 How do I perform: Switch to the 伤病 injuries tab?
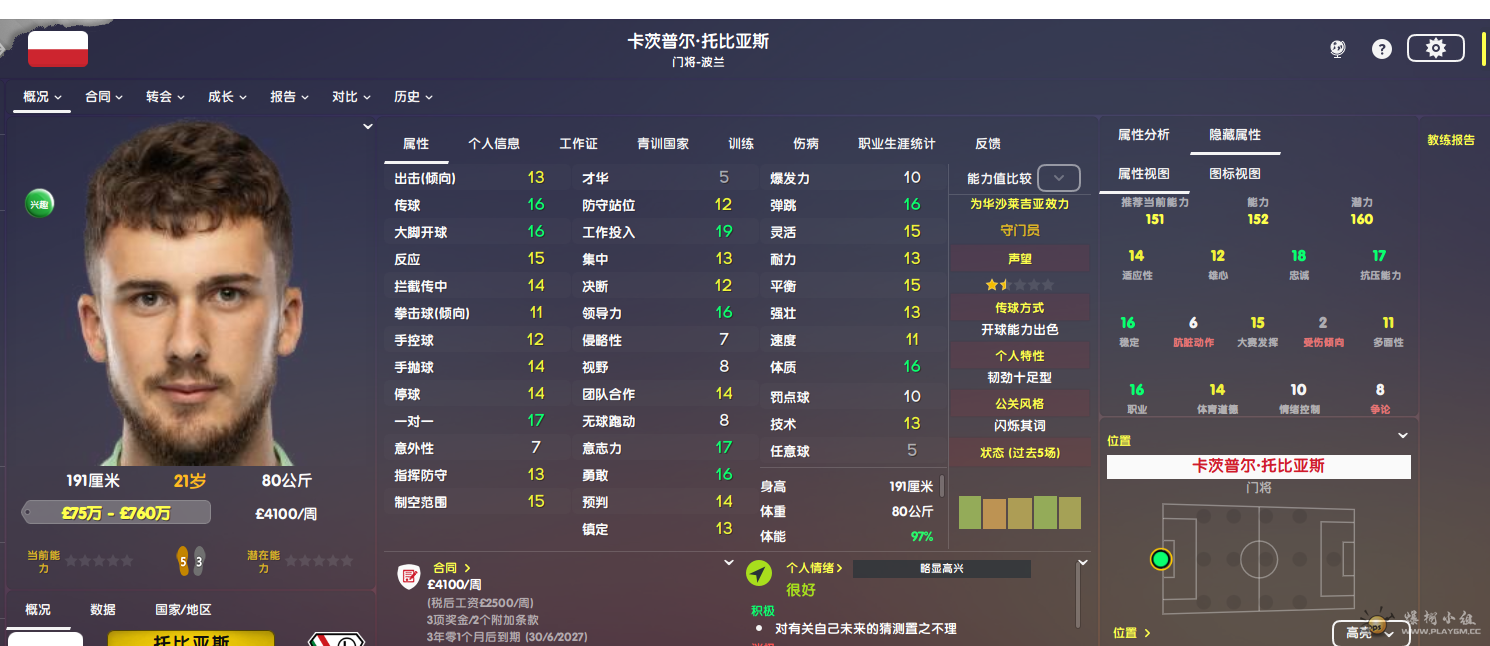[x=805, y=144]
